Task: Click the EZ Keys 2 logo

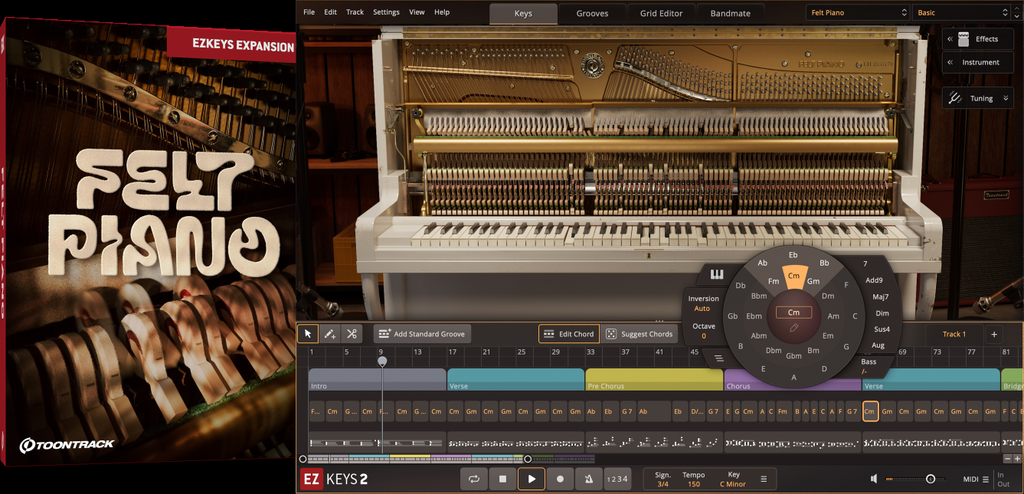Action: click(333, 480)
